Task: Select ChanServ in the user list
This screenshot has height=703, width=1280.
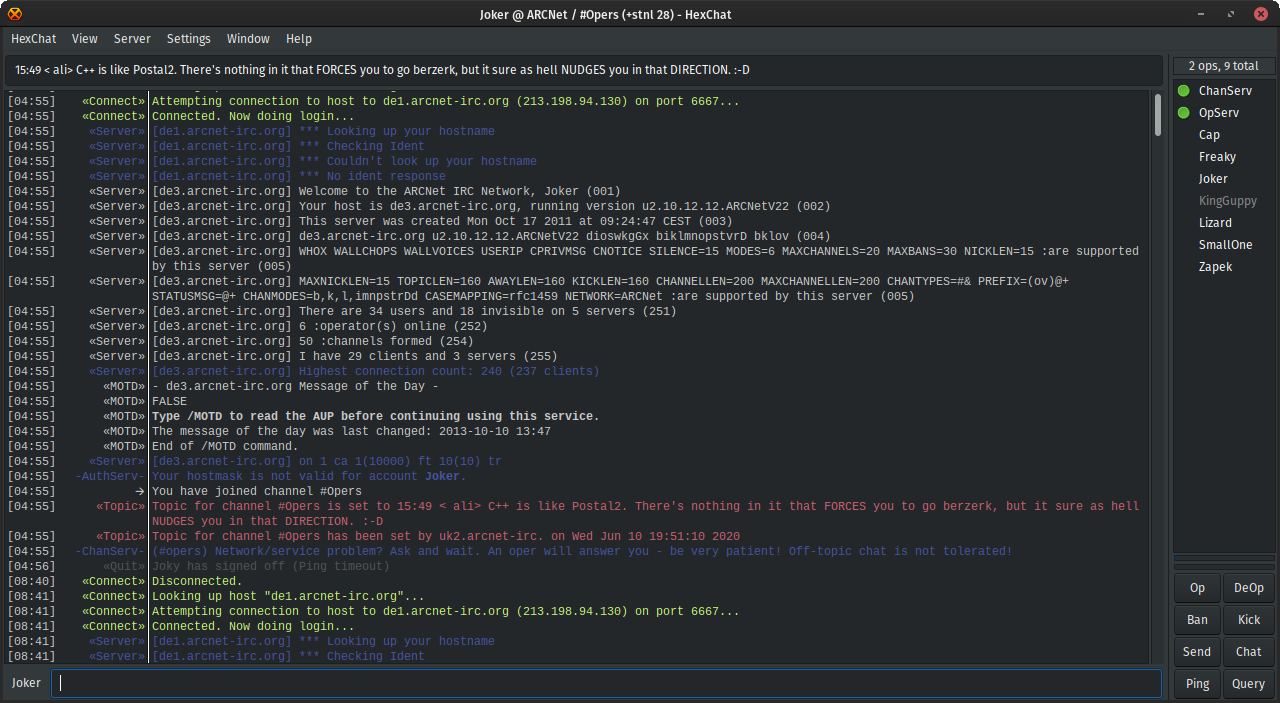Action: click(x=1225, y=91)
